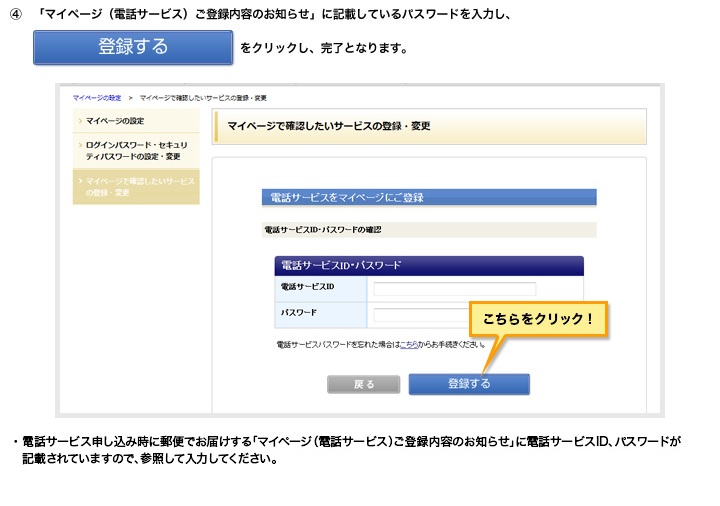
Task: Click the 電話サービスをマイページにご登録 blue header
Action: point(428,198)
